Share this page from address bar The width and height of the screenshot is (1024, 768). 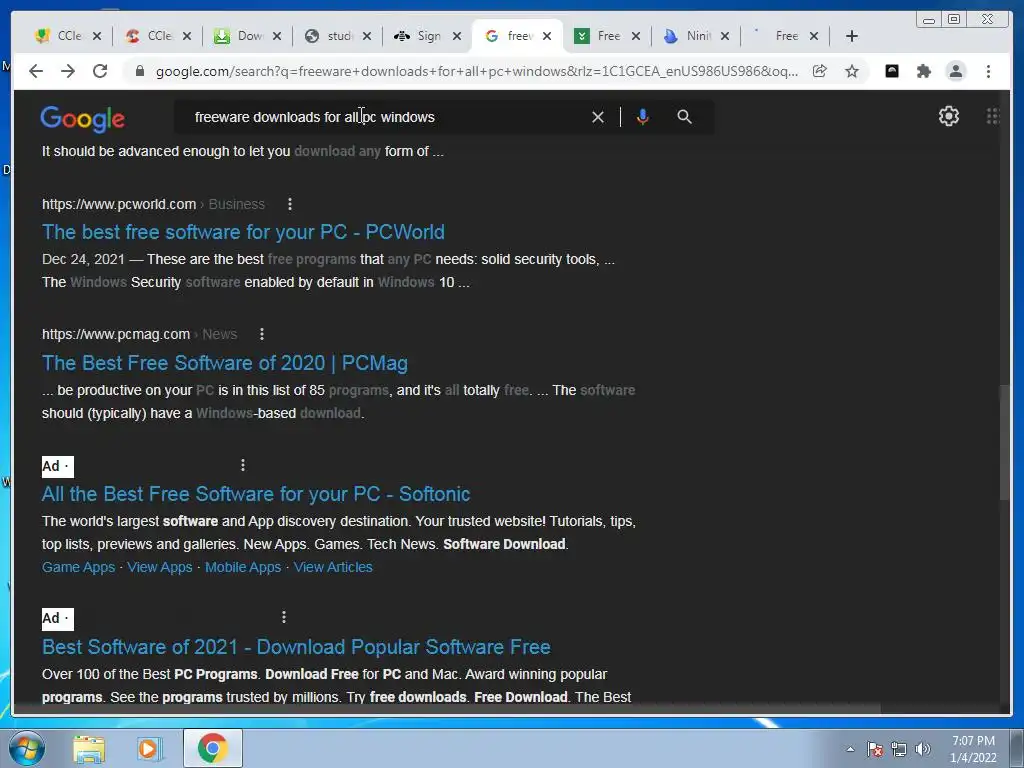coord(820,71)
